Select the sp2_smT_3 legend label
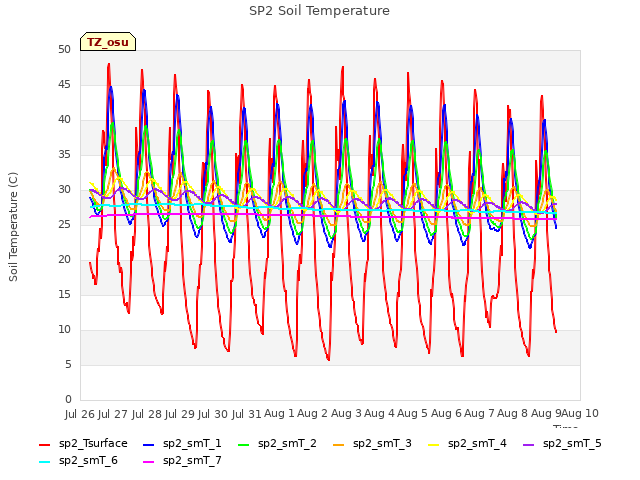 click(382, 444)
